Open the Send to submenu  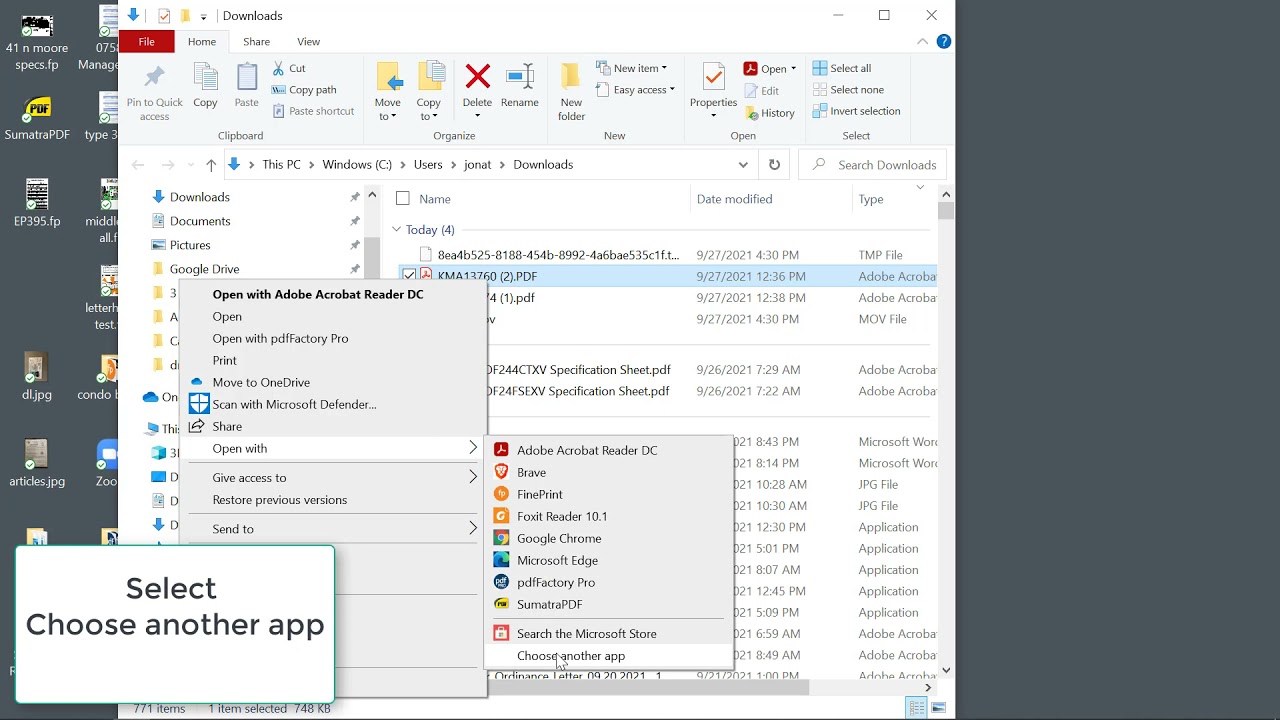click(232, 528)
